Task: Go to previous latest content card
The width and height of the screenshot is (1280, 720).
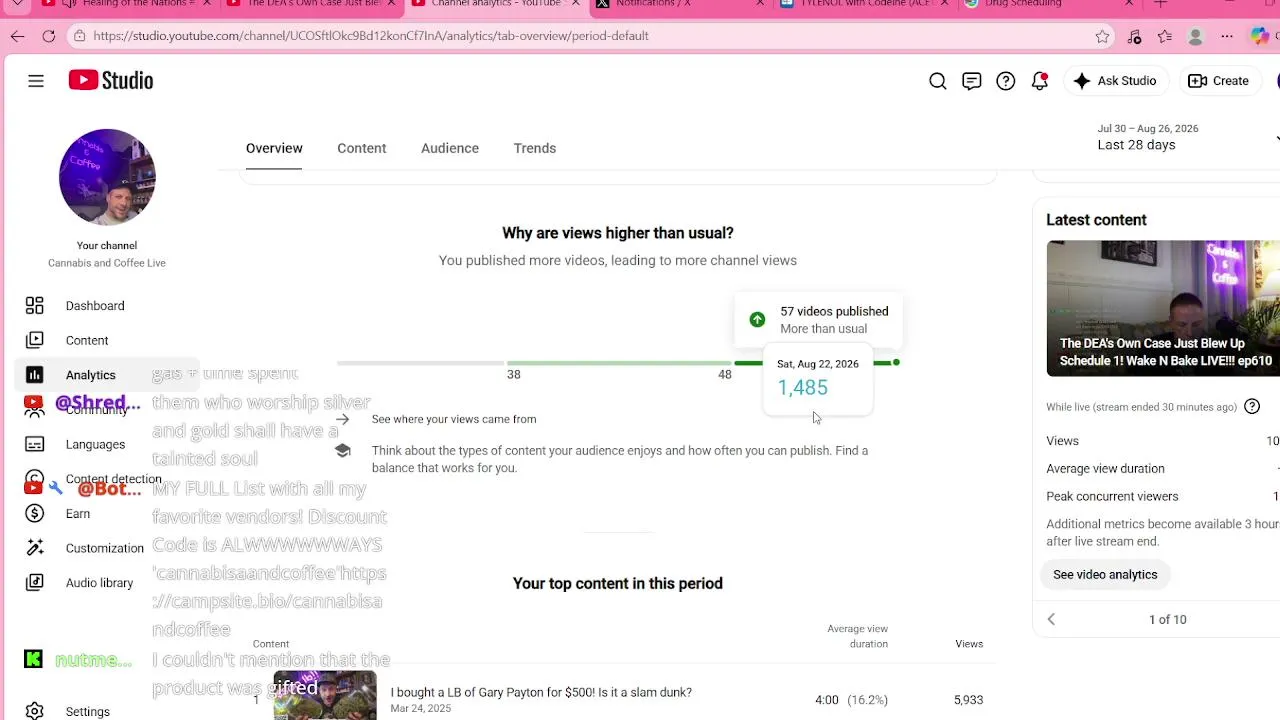Action: [1051, 619]
